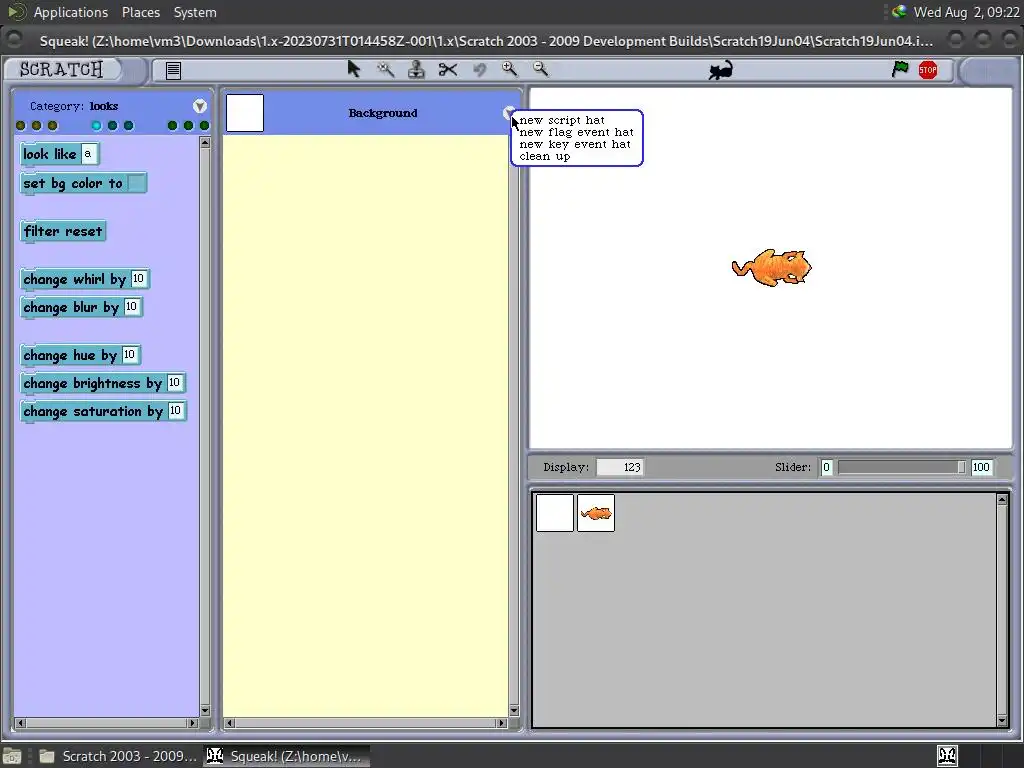Click the Squeak window menu icon in title bar
Viewport: 1024px width, 768px height.
[14, 40]
